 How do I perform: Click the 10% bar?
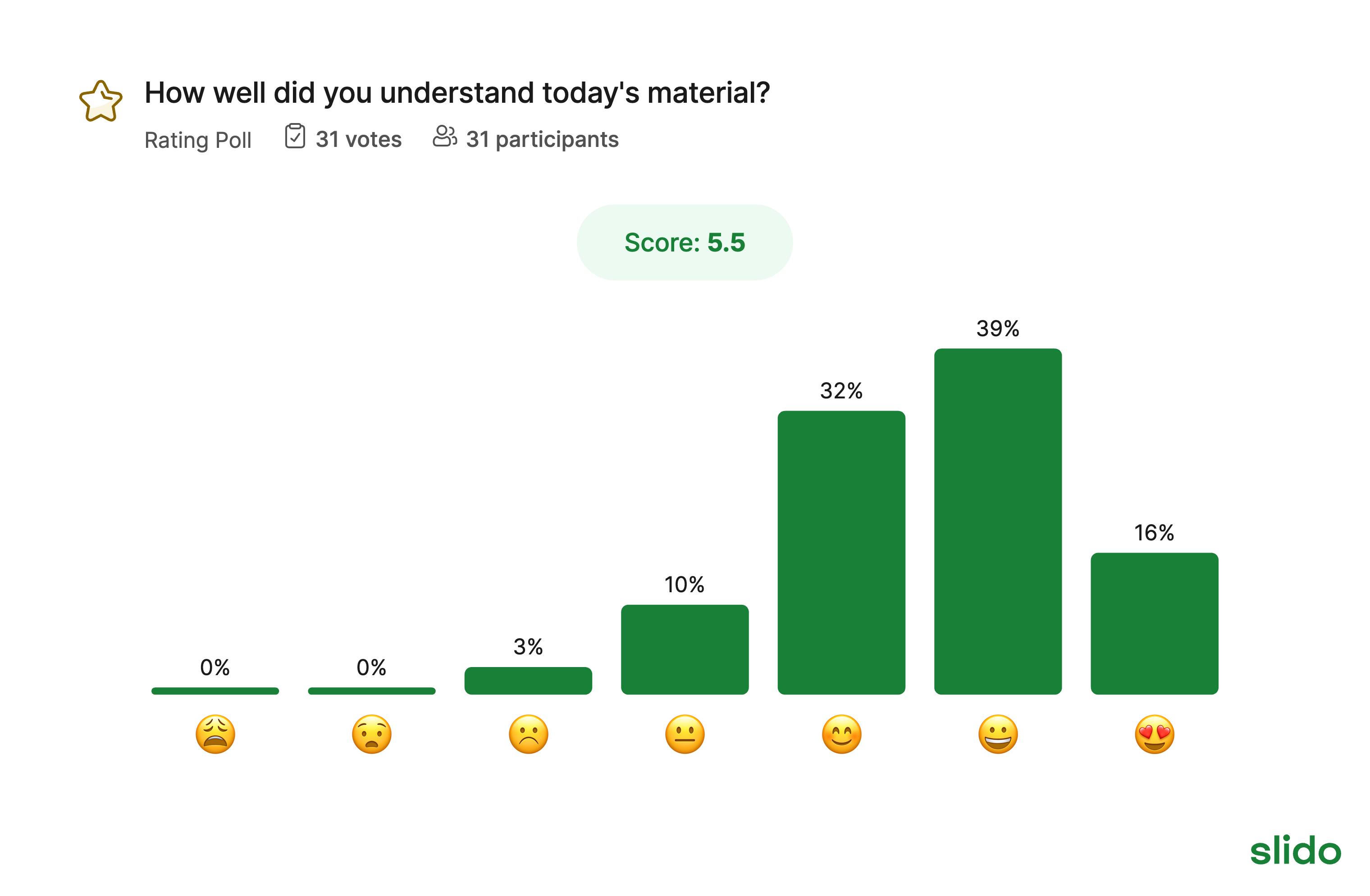(x=685, y=649)
